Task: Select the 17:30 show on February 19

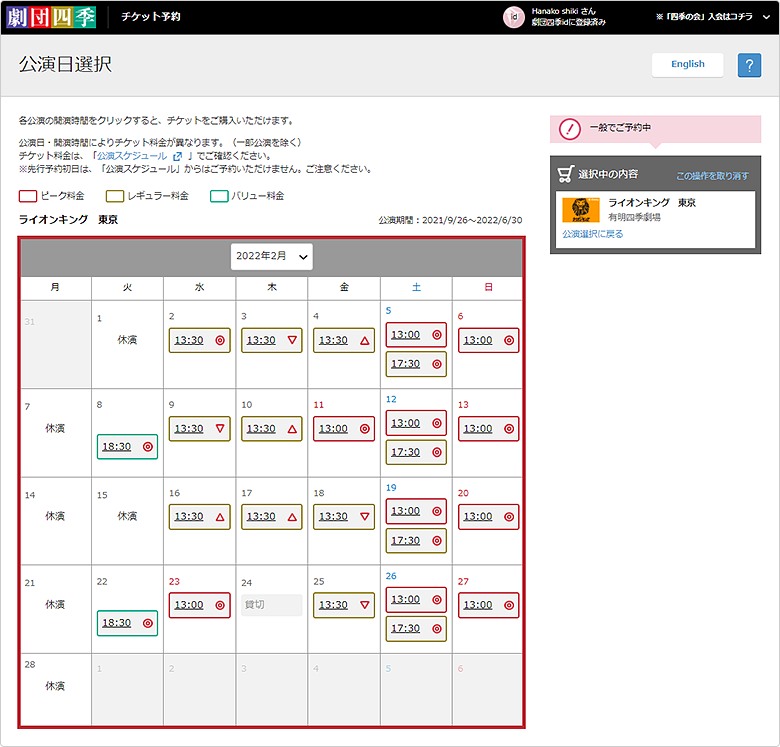Action: tap(416, 541)
